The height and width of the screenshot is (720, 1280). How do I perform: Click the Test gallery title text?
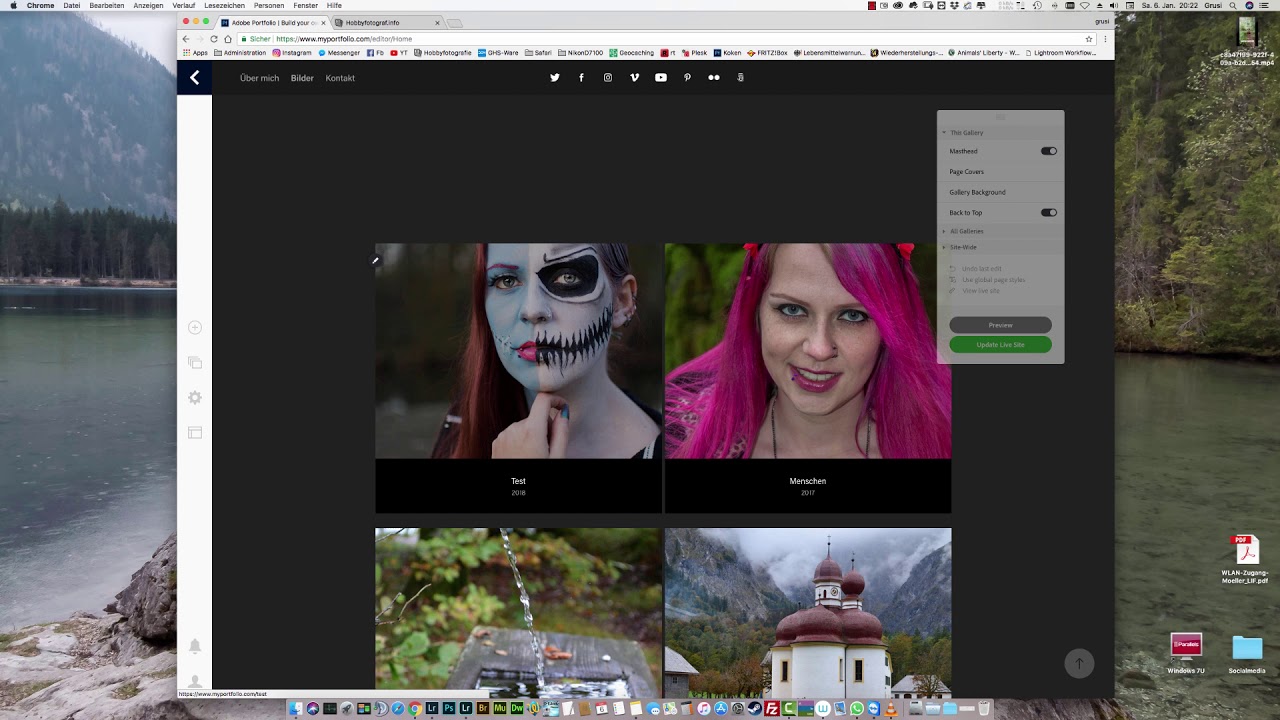[518, 481]
